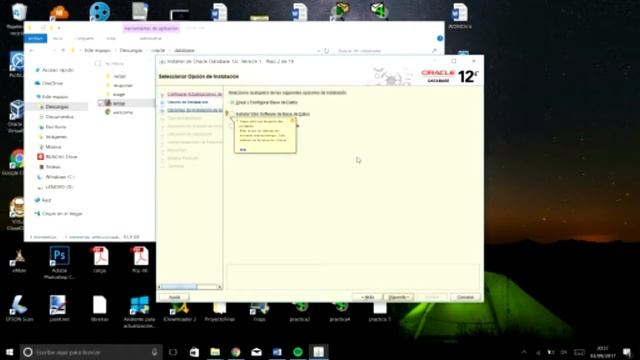Open the carga PDF desktop icon
This screenshot has height=360, width=640.
(x=100, y=260)
